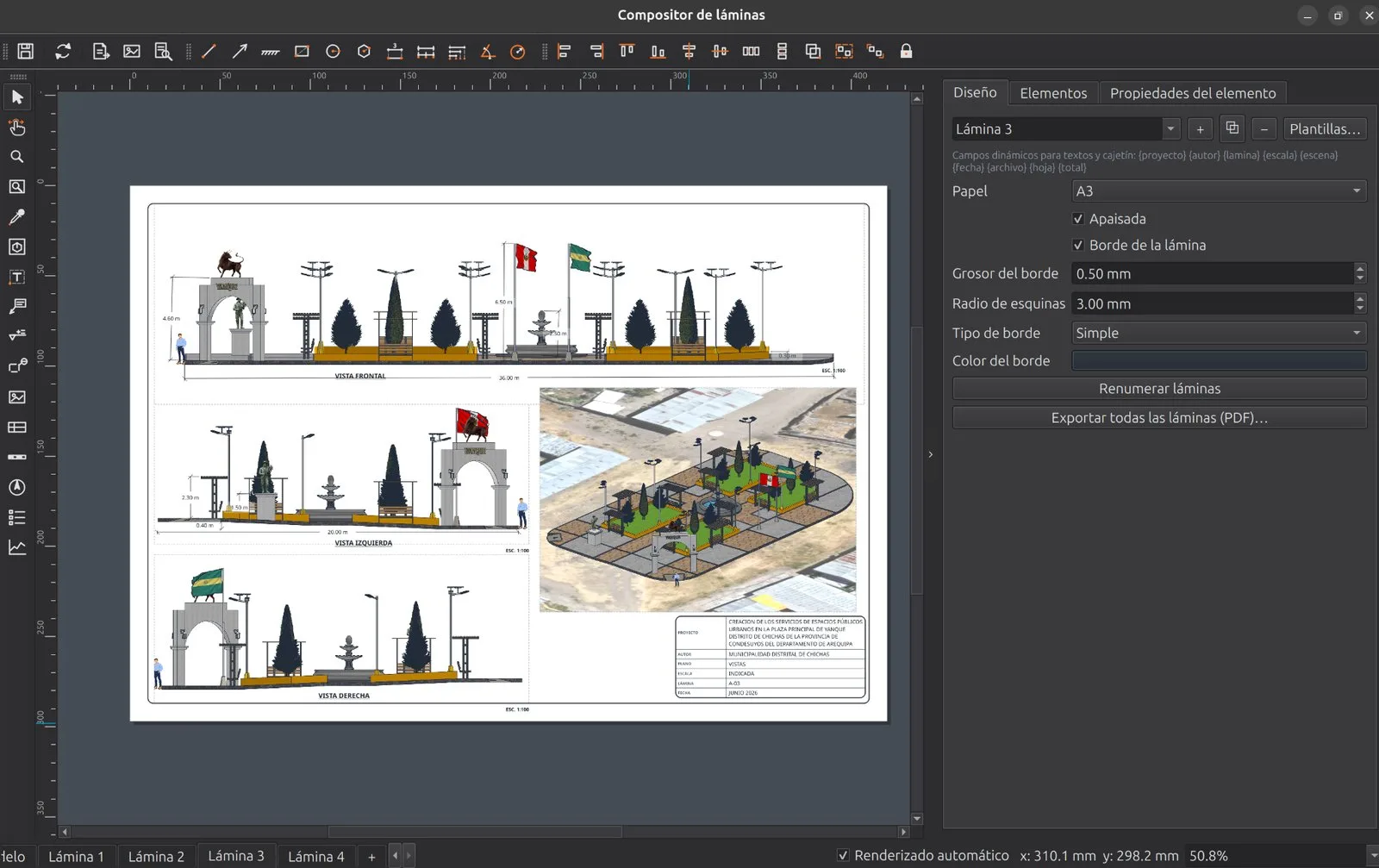
Task: Collapse the right side panel arrow
Action: [930, 454]
